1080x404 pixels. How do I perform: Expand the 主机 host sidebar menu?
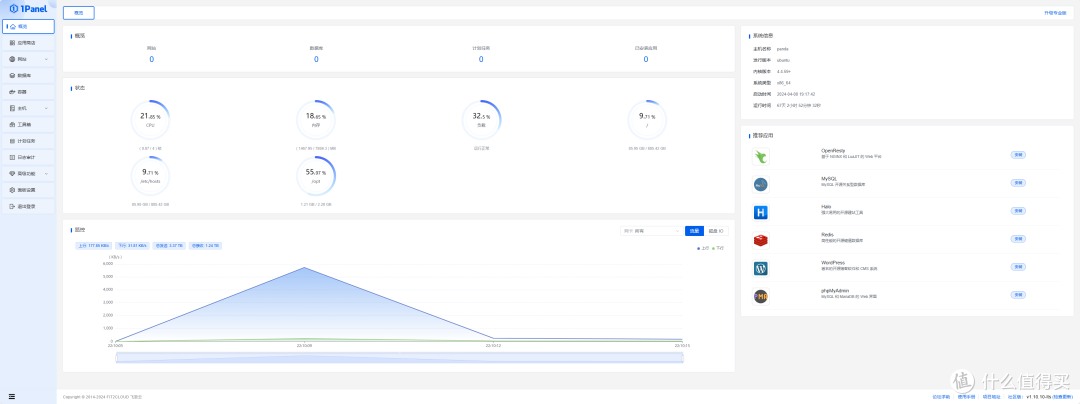[x=28, y=108]
